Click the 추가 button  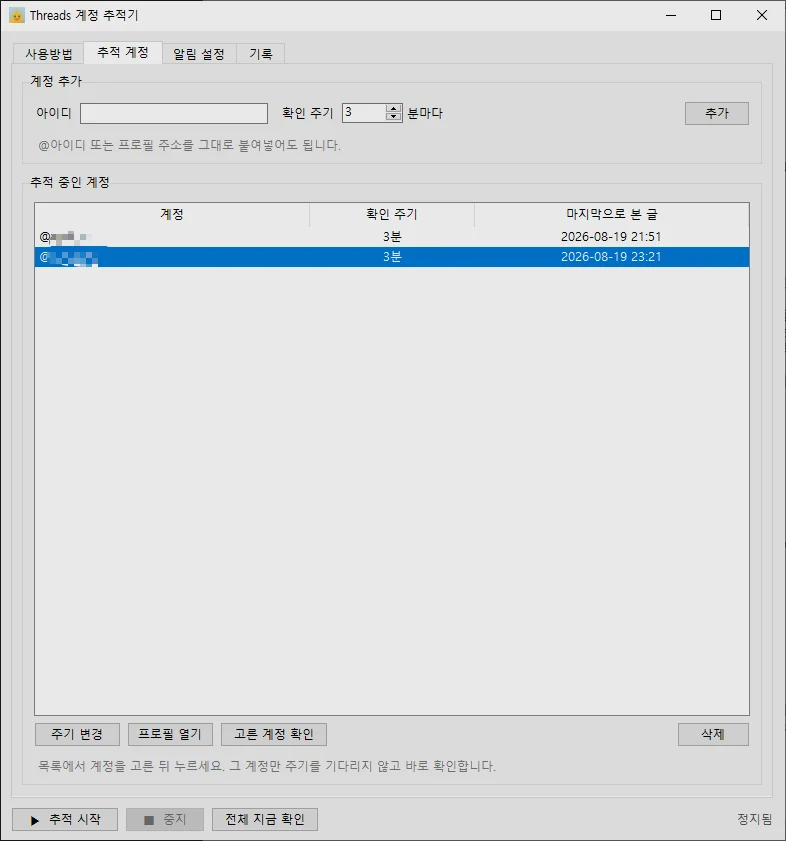[716, 113]
